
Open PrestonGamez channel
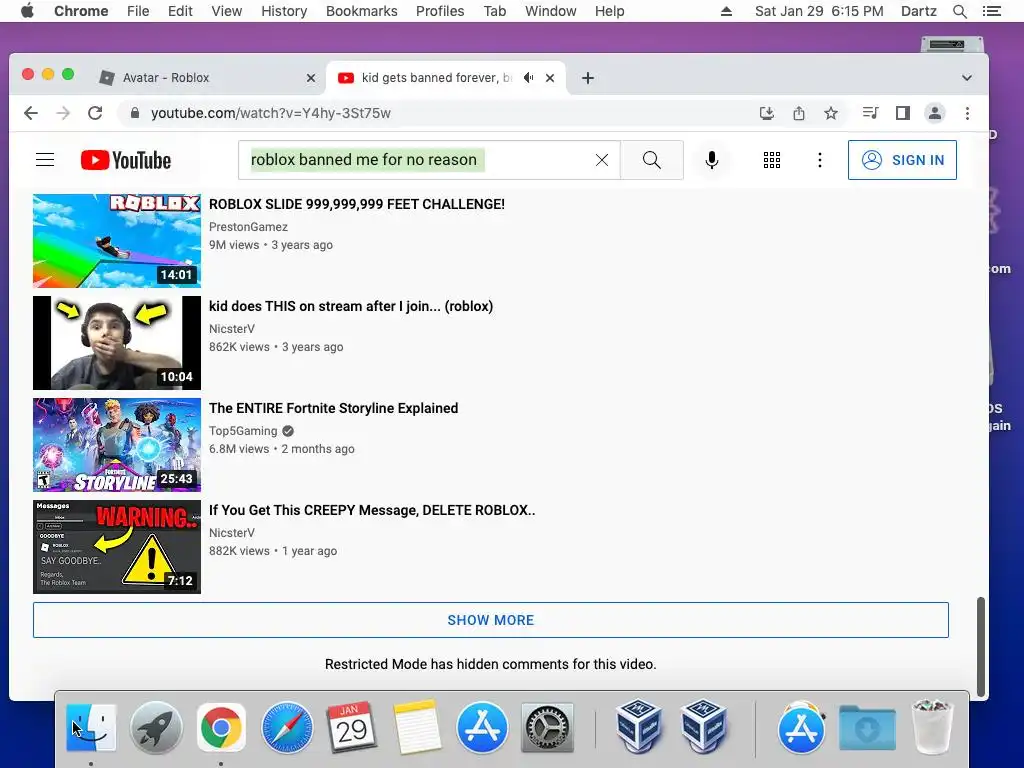[248, 227]
